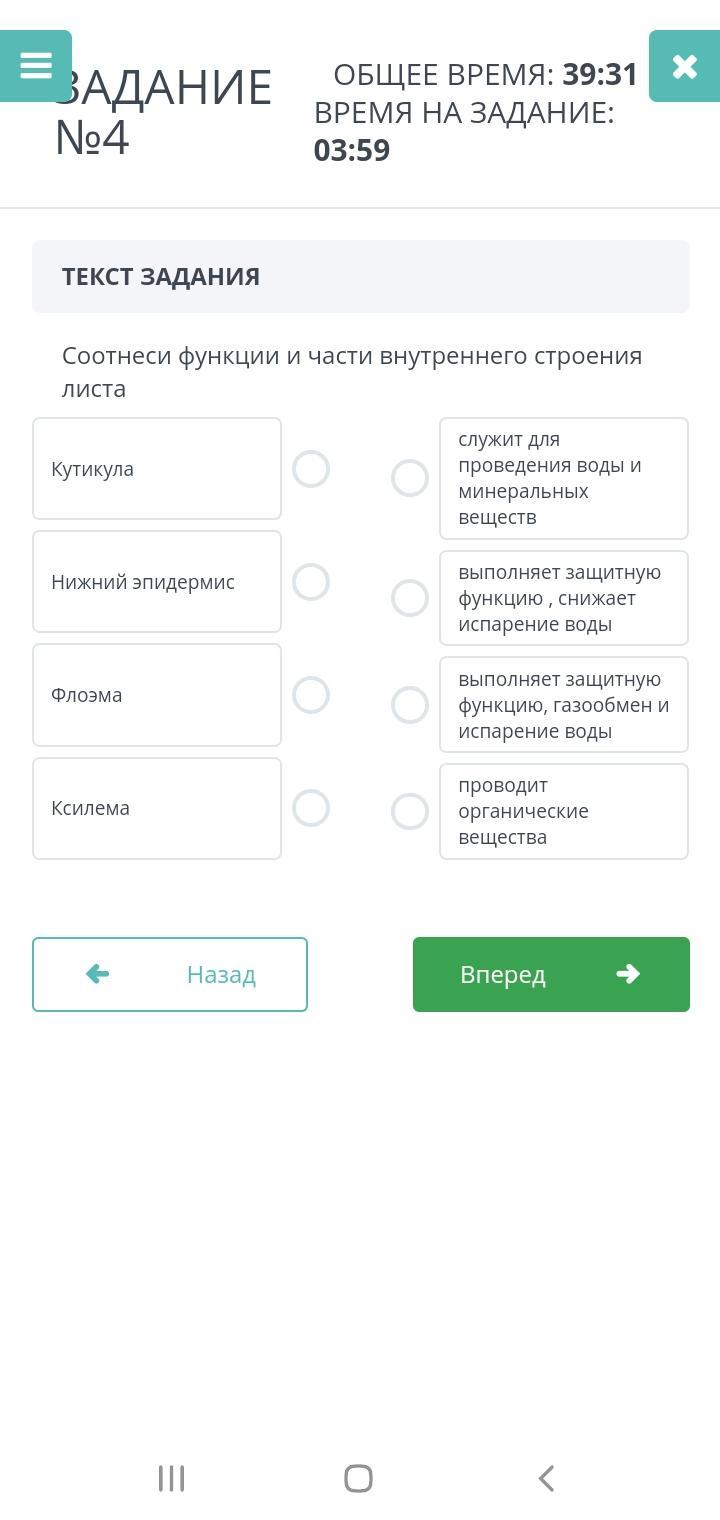The height and width of the screenshot is (1520, 720).
Task: Tap the Android recent apps icon
Action: pos(172,1478)
